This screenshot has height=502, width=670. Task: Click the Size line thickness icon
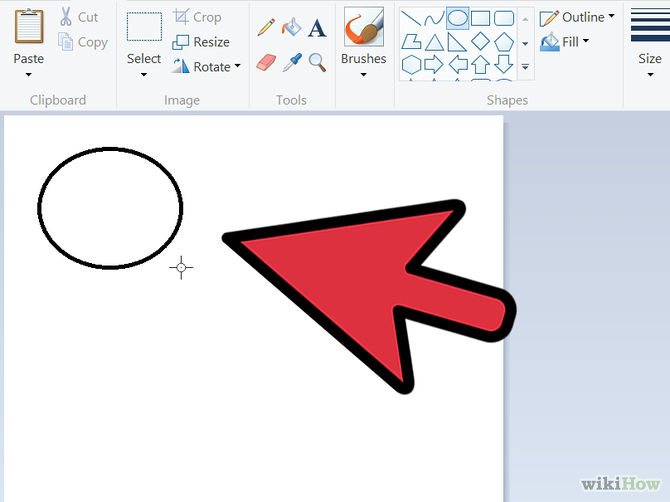click(650, 26)
